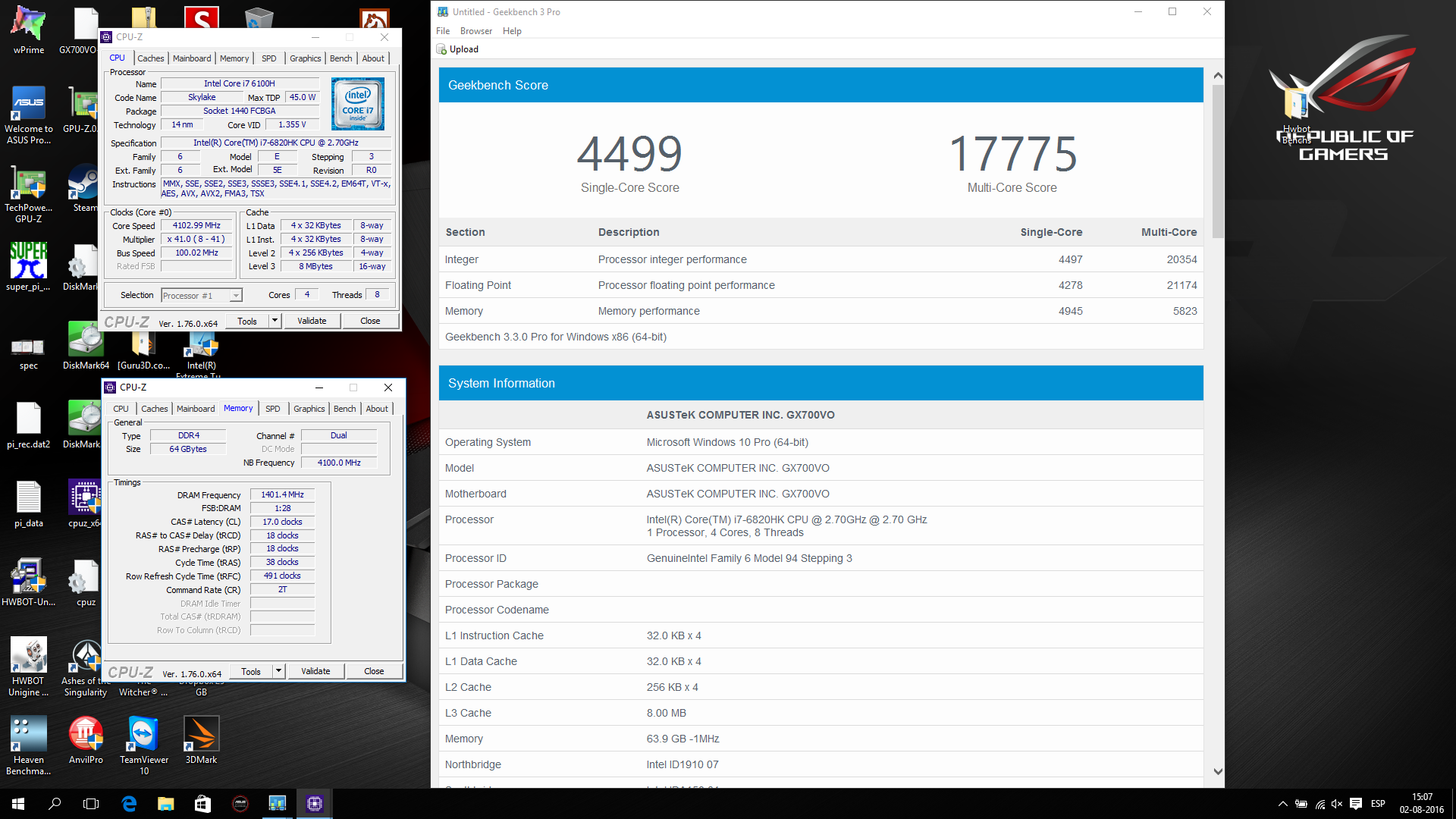Open the Geekbench File menu
The height and width of the screenshot is (819, 1456).
pyautogui.click(x=443, y=31)
